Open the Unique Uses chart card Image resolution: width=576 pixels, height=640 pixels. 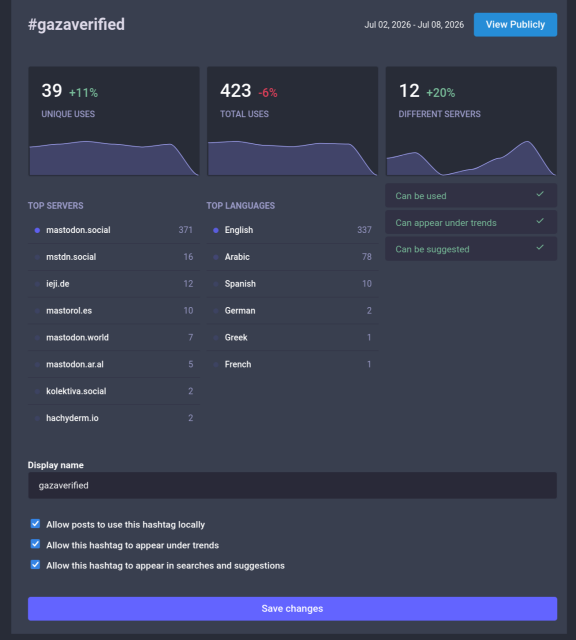coord(114,121)
